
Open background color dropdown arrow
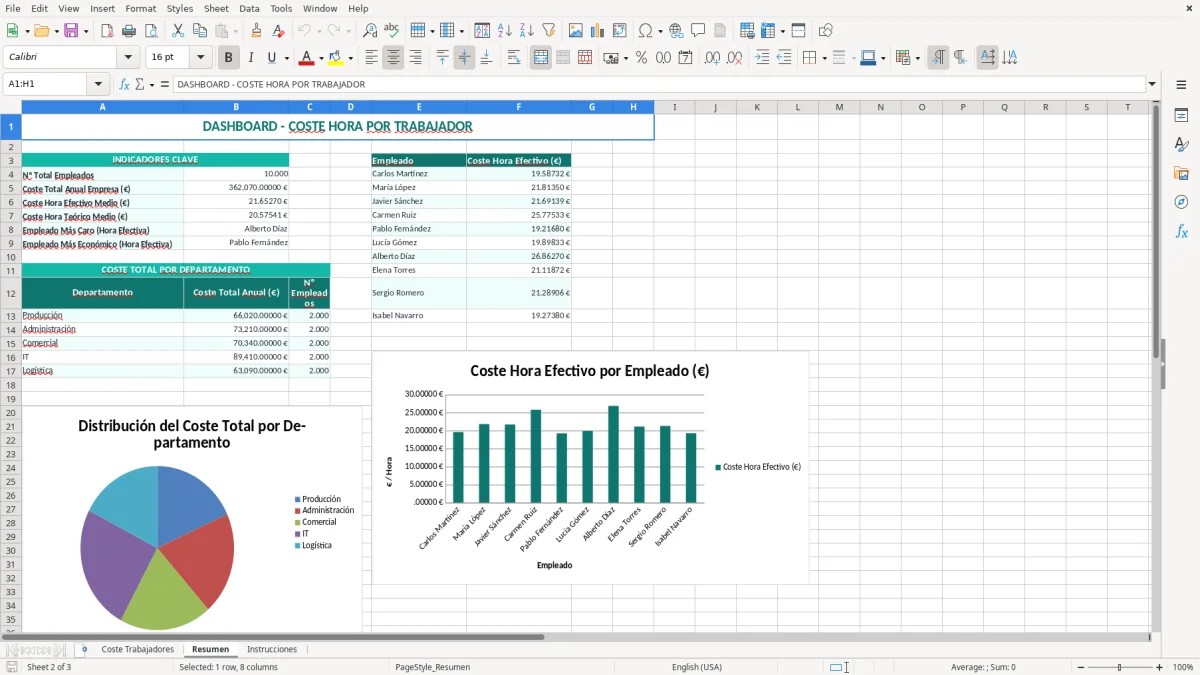coord(350,58)
